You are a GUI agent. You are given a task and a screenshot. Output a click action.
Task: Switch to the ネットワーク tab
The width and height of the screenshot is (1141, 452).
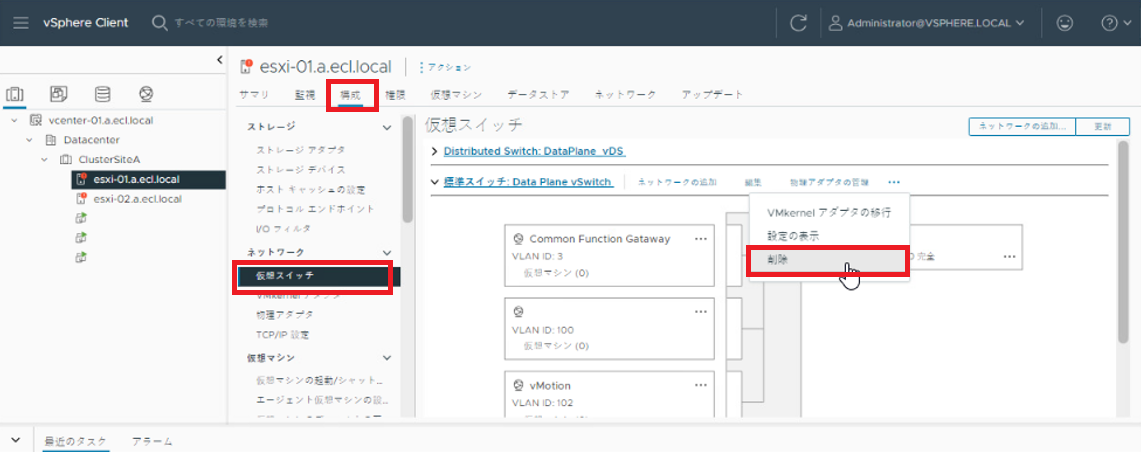coord(625,95)
